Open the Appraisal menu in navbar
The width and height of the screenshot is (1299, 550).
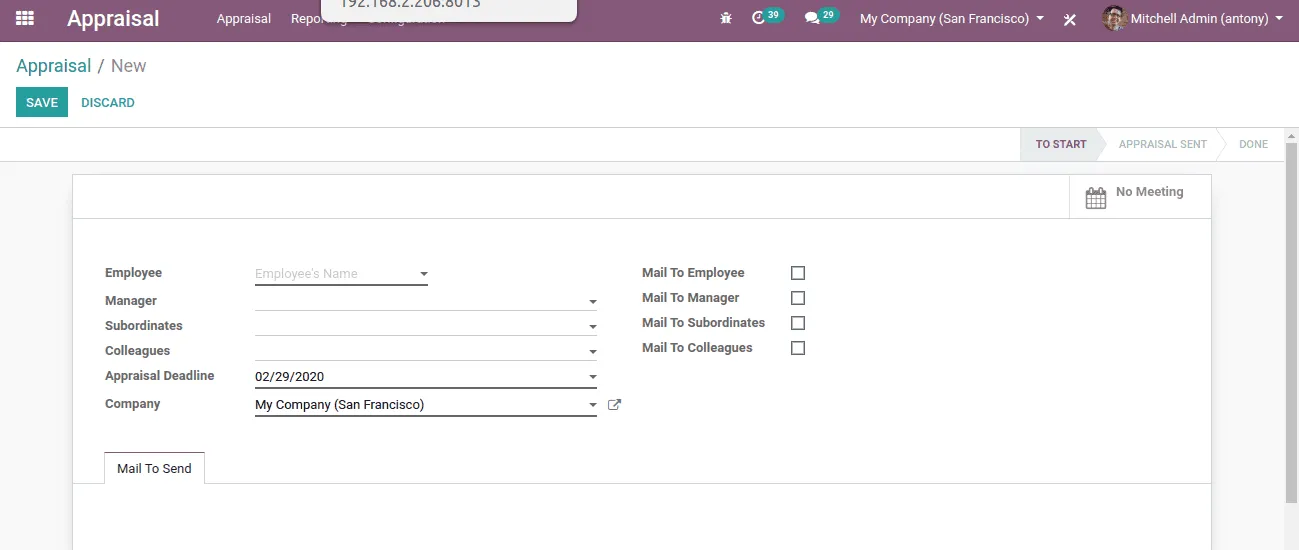coord(244,19)
